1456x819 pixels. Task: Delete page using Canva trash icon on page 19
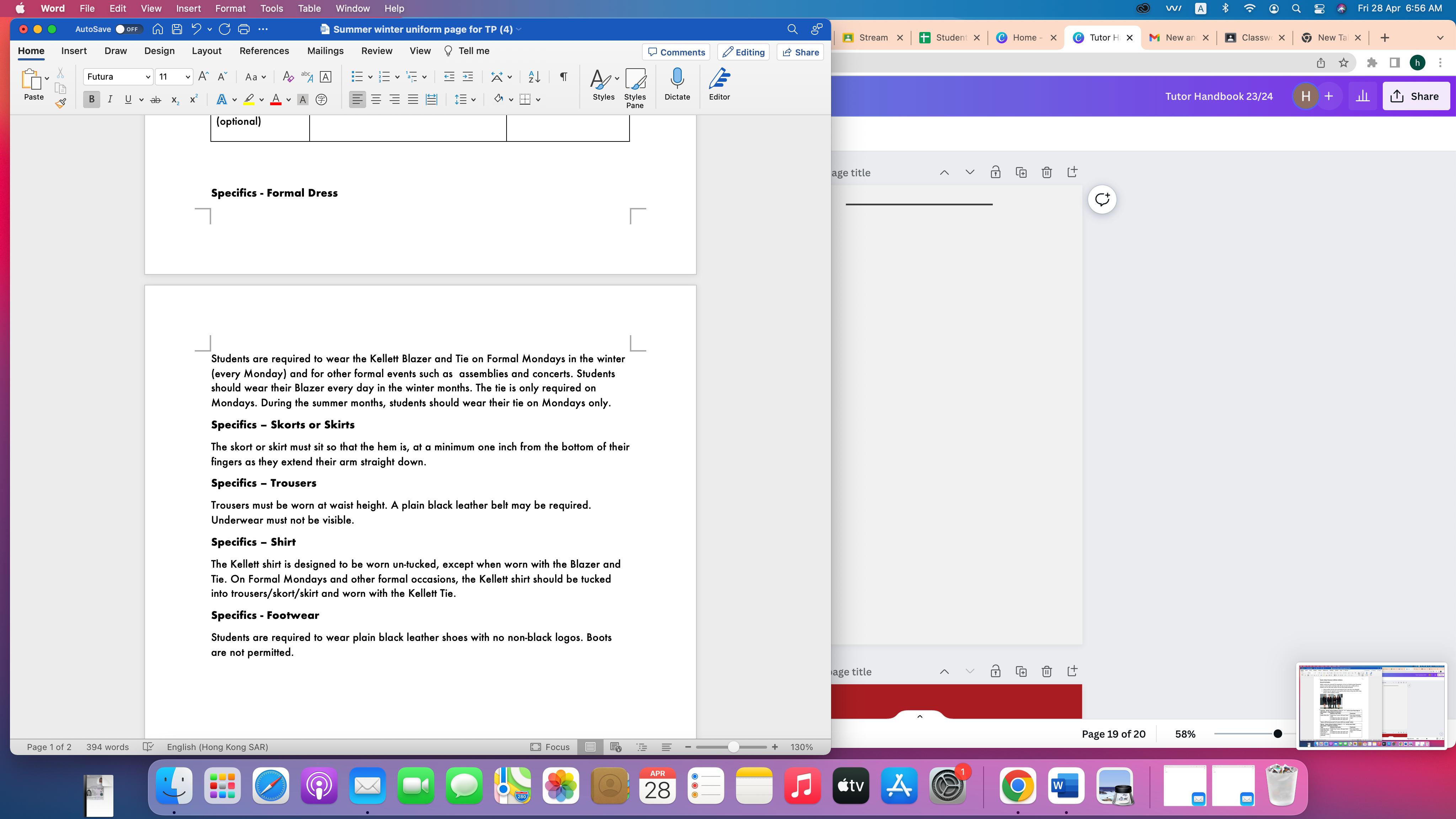click(1047, 172)
